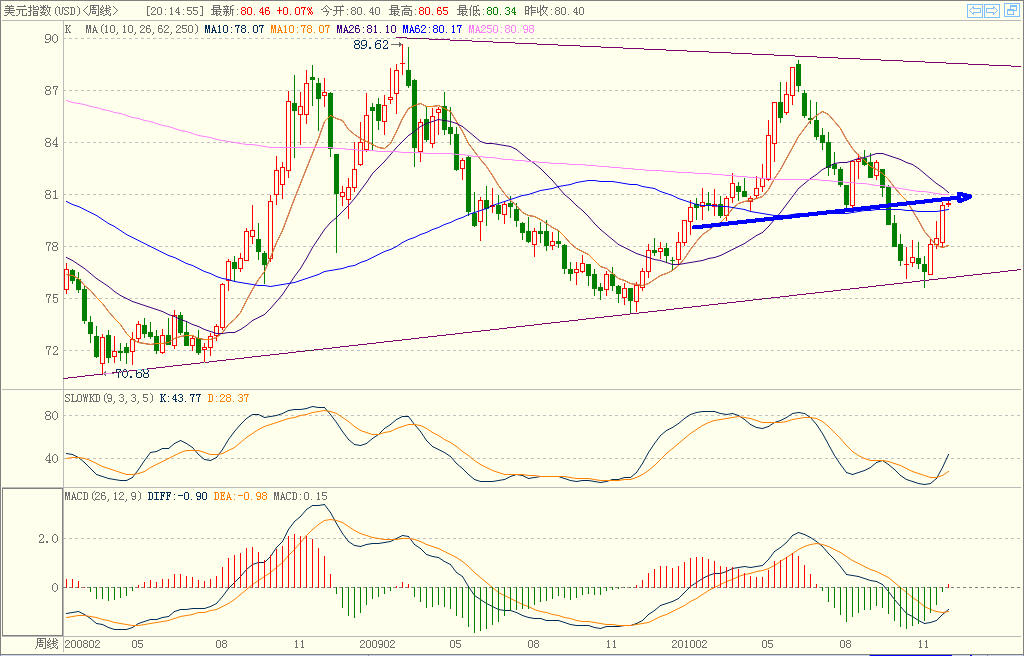The image size is (1024, 656).
Task: Click the +0.07% change value
Action: click(294, 11)
